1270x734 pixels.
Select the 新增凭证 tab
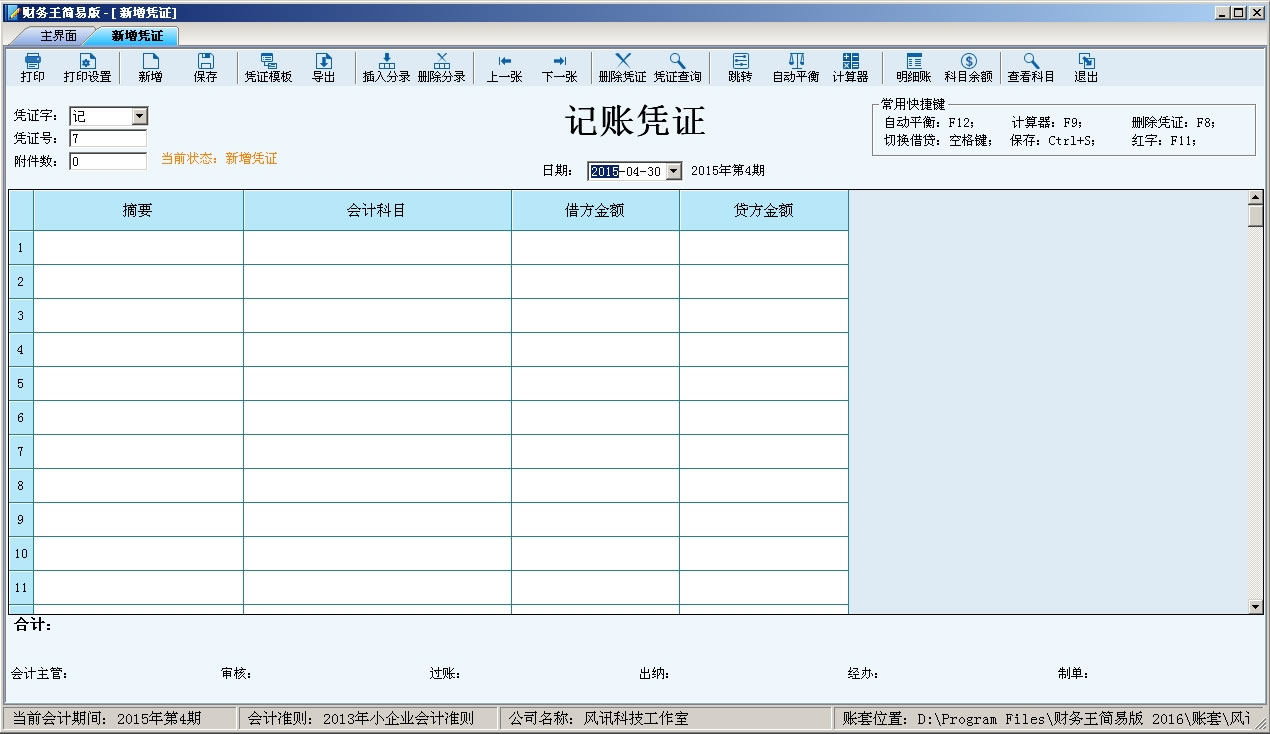pyautogui.click(x=137, y=36)
